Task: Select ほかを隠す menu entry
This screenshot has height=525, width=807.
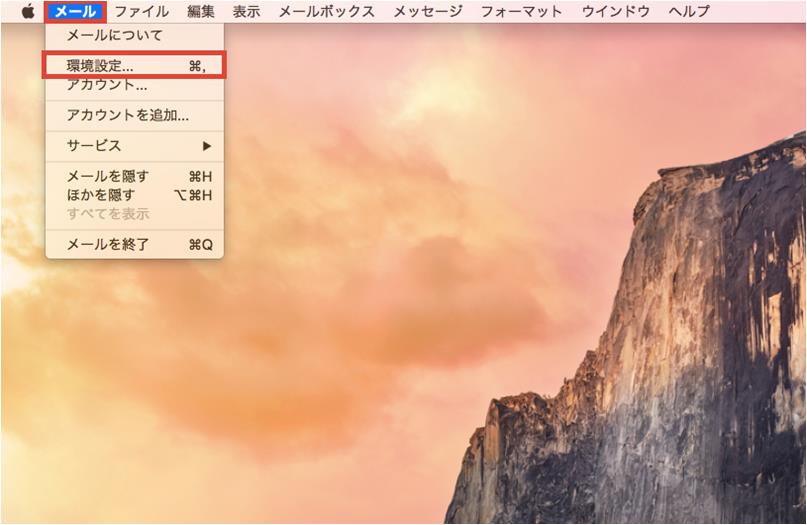Action: (x=134, y=195)
